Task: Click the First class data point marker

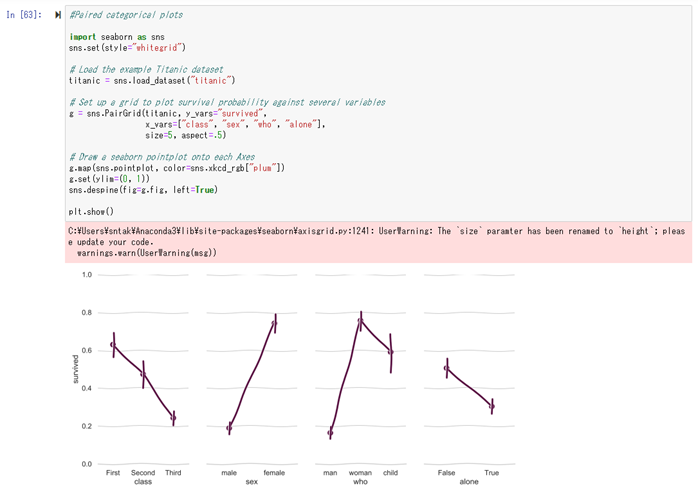Action: tap(113, 345)
